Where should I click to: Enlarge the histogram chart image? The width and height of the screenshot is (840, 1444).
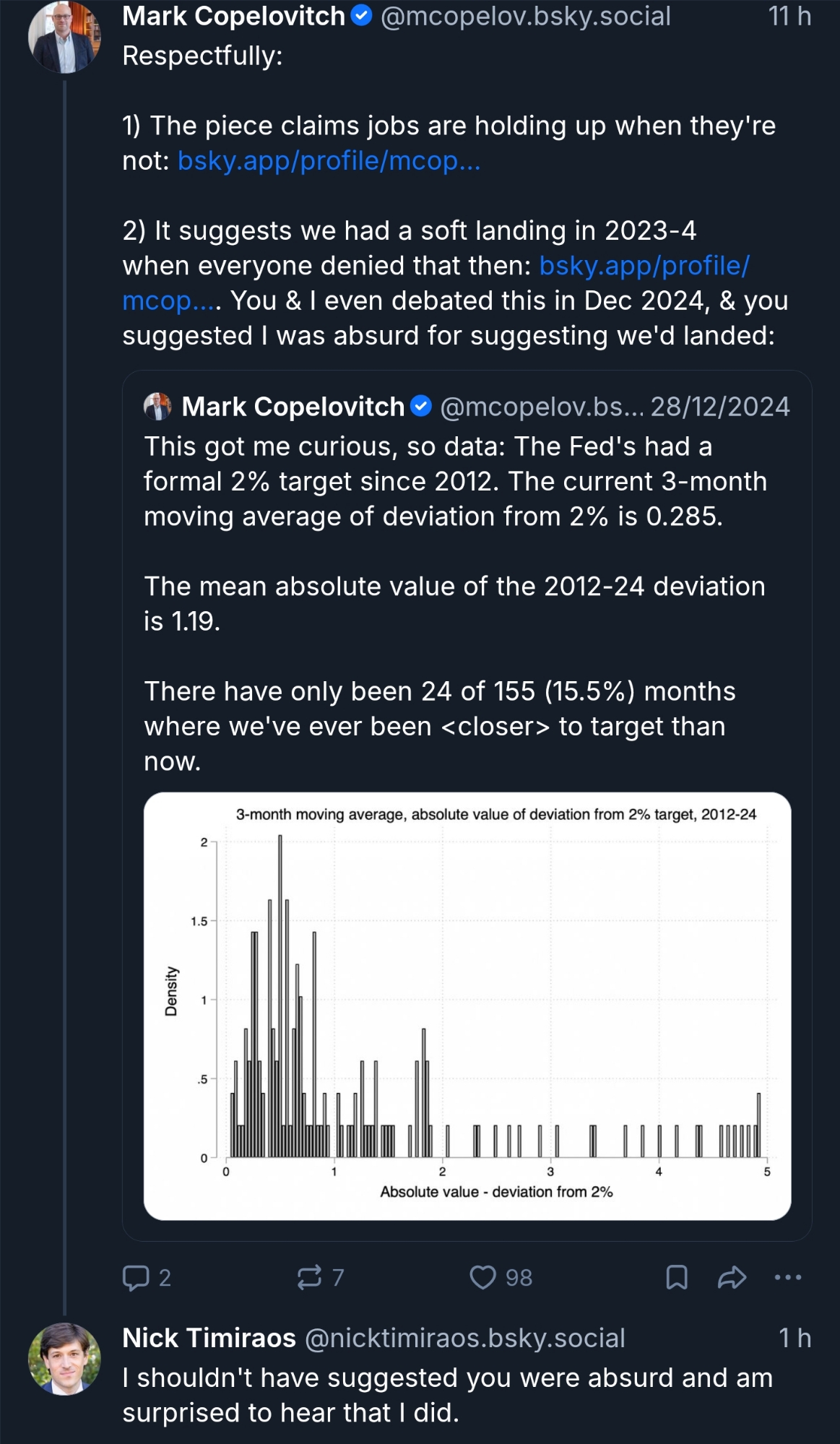point(467,1006)
